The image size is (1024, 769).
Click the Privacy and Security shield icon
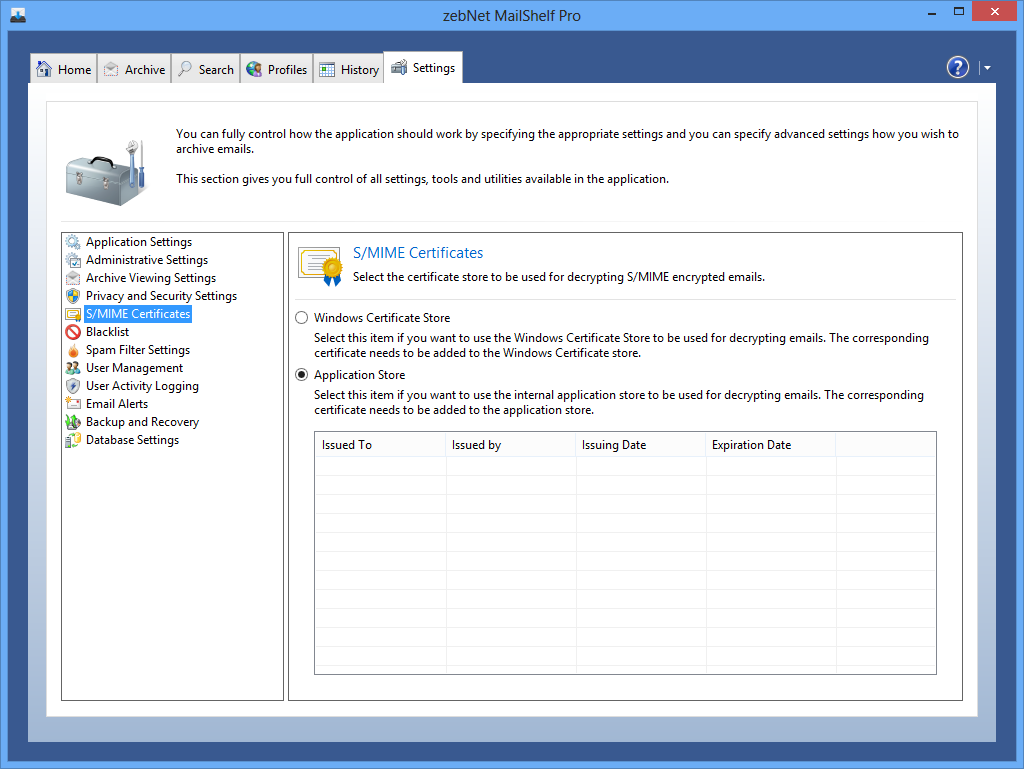coord(73,296)
